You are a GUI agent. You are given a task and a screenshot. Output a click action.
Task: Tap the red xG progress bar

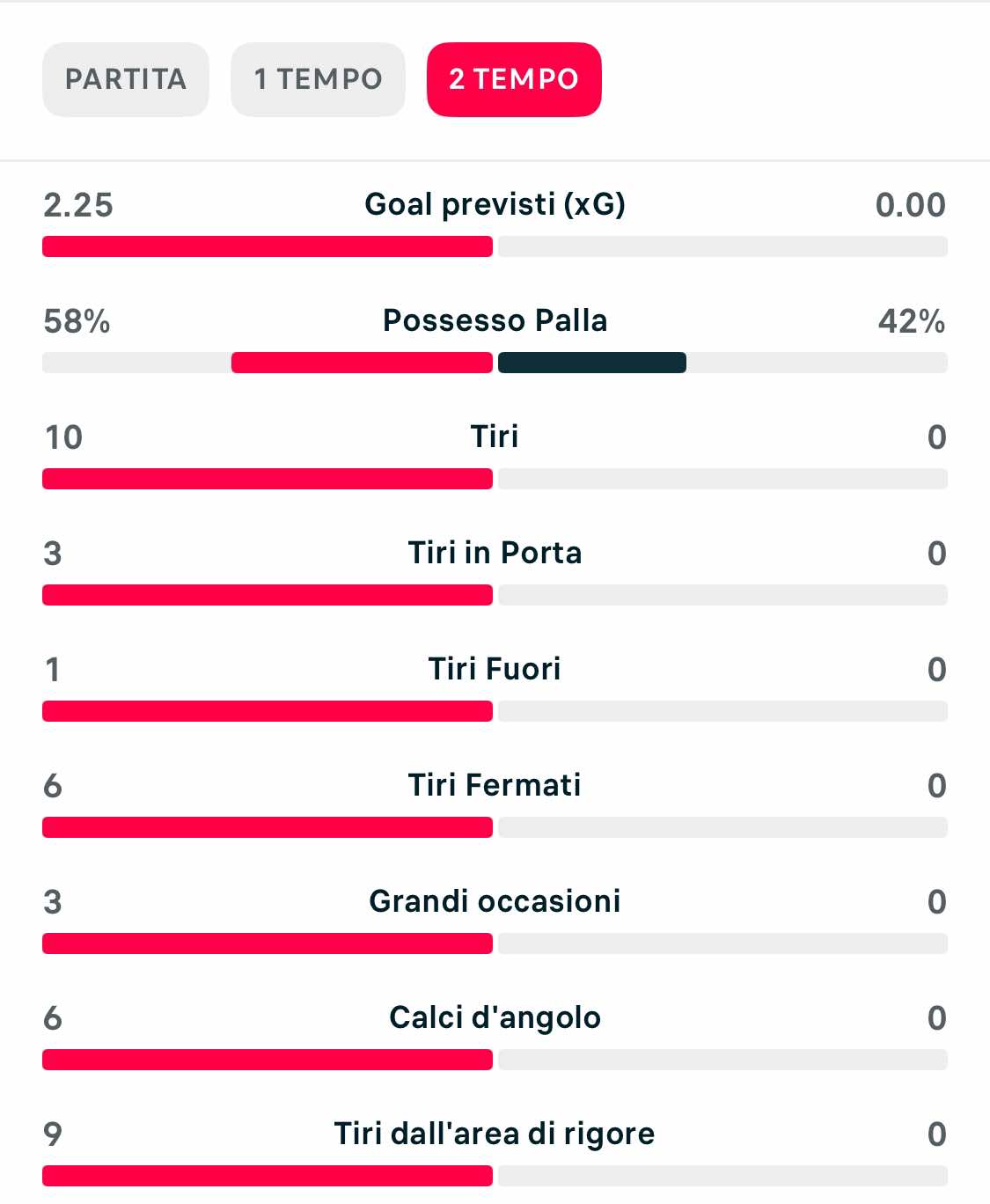pos(268,246)
